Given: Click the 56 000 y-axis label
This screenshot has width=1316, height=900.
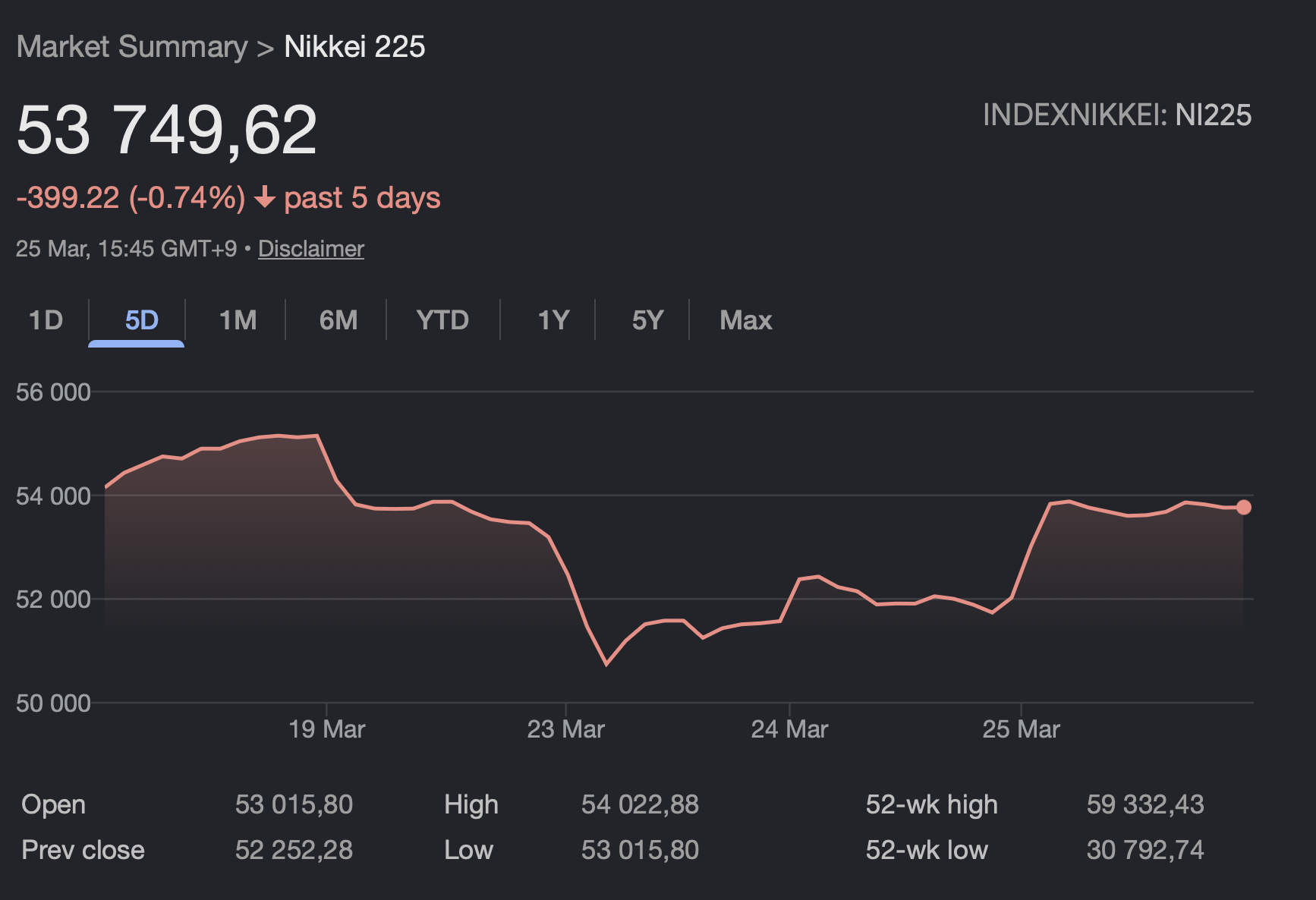Looking at the screenshot, I should click(53, 392).
